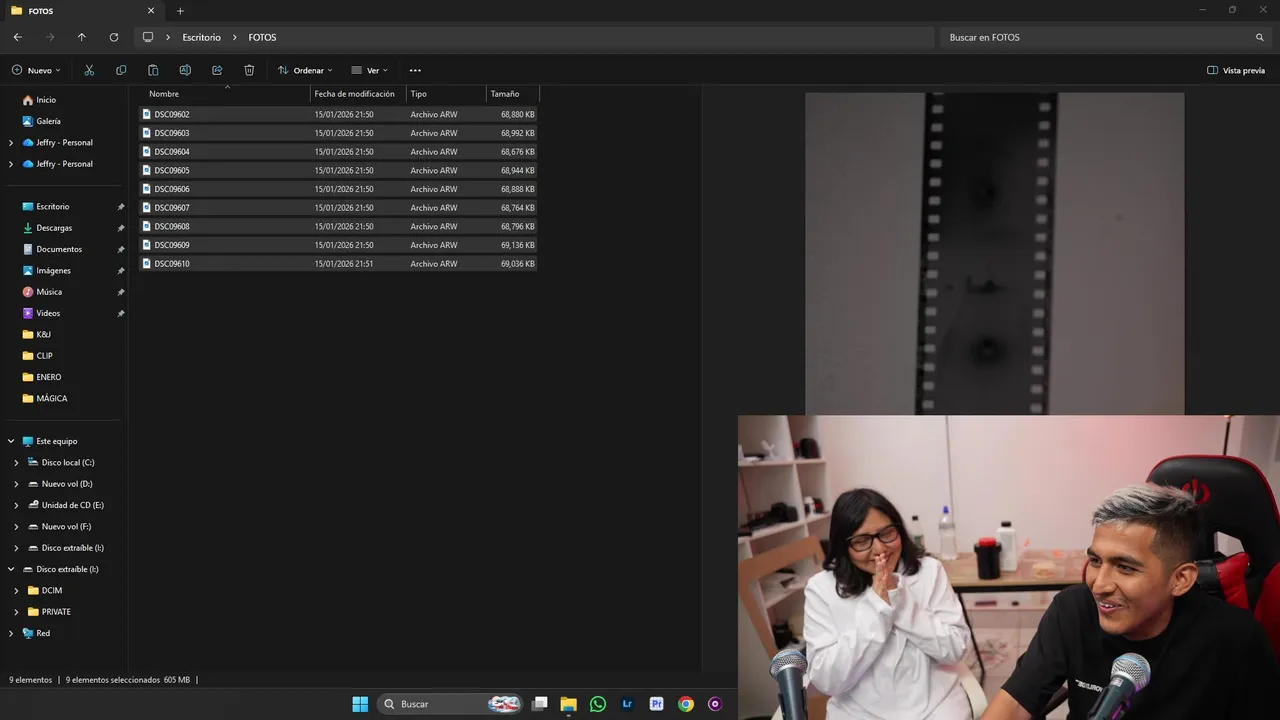
Task: Click the Cut scissors icon in toolbar
Action: click(89, 70)
